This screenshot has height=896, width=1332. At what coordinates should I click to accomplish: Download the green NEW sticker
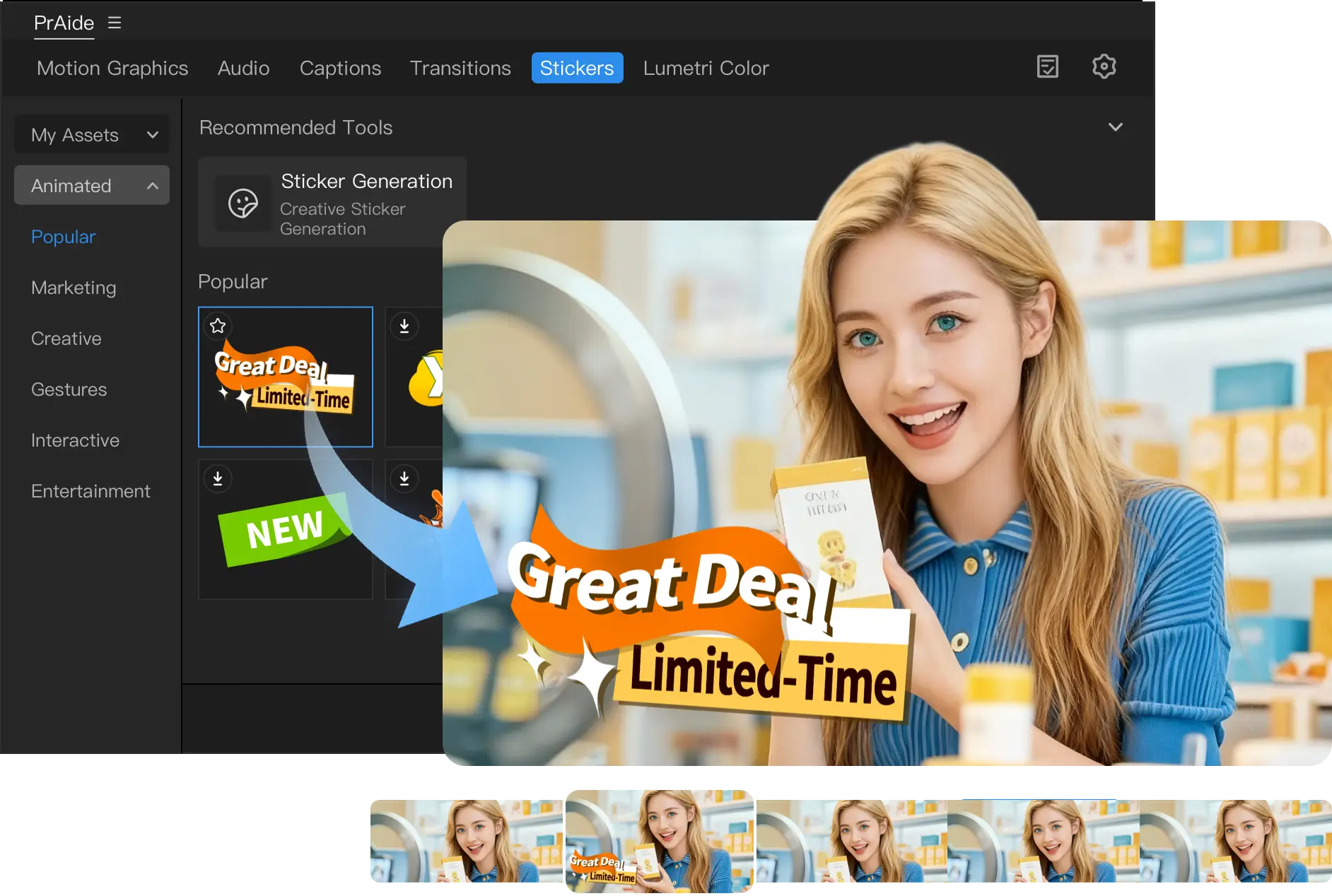[218, 478]
